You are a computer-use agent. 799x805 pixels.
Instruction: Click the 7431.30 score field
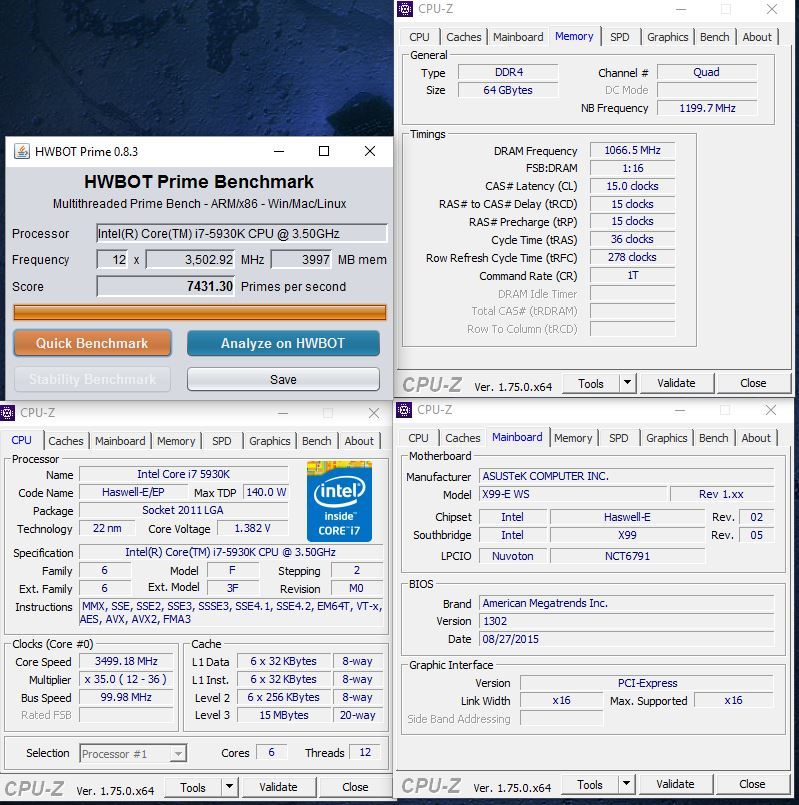click(x=165, y=286)
